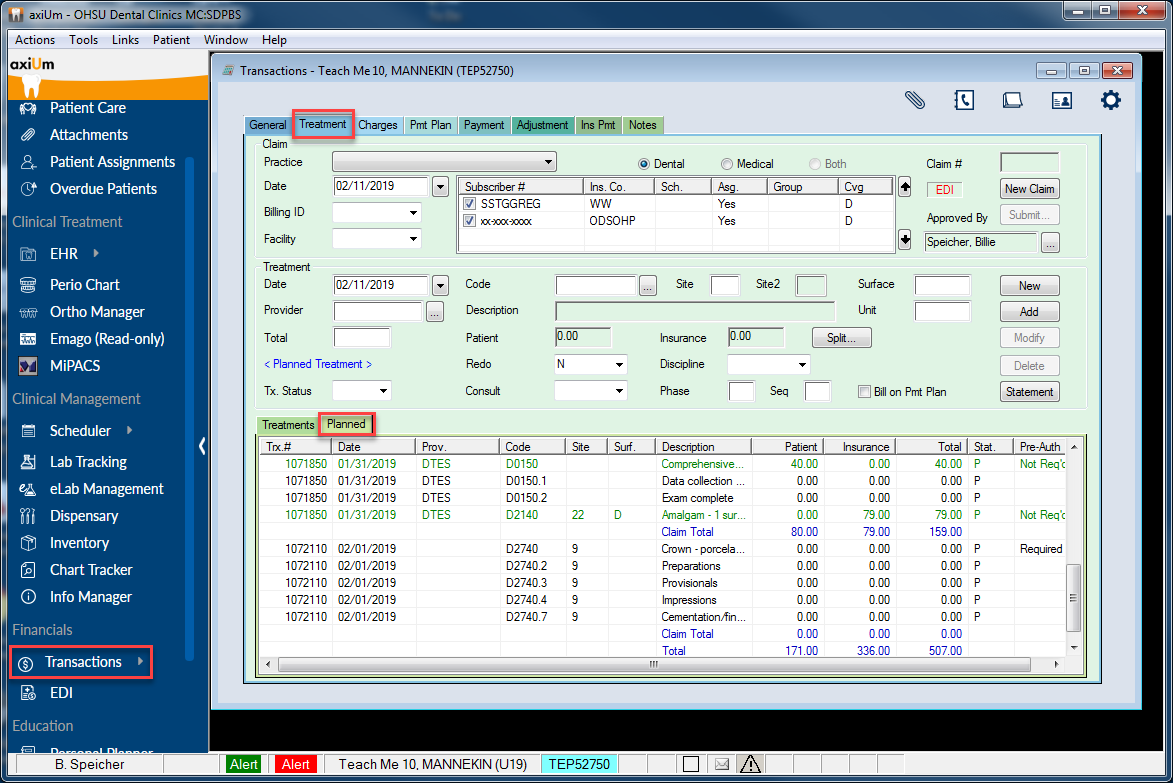Switch to the Charges tab

tap(378, 126)
